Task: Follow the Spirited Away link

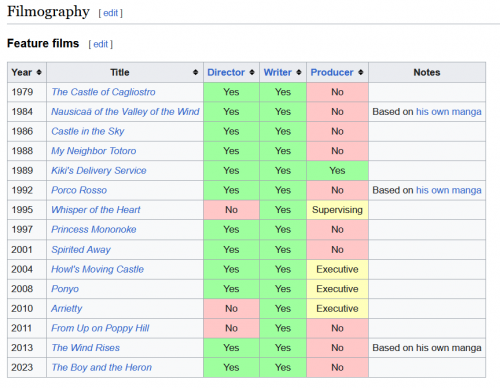Action: point(81,249)
